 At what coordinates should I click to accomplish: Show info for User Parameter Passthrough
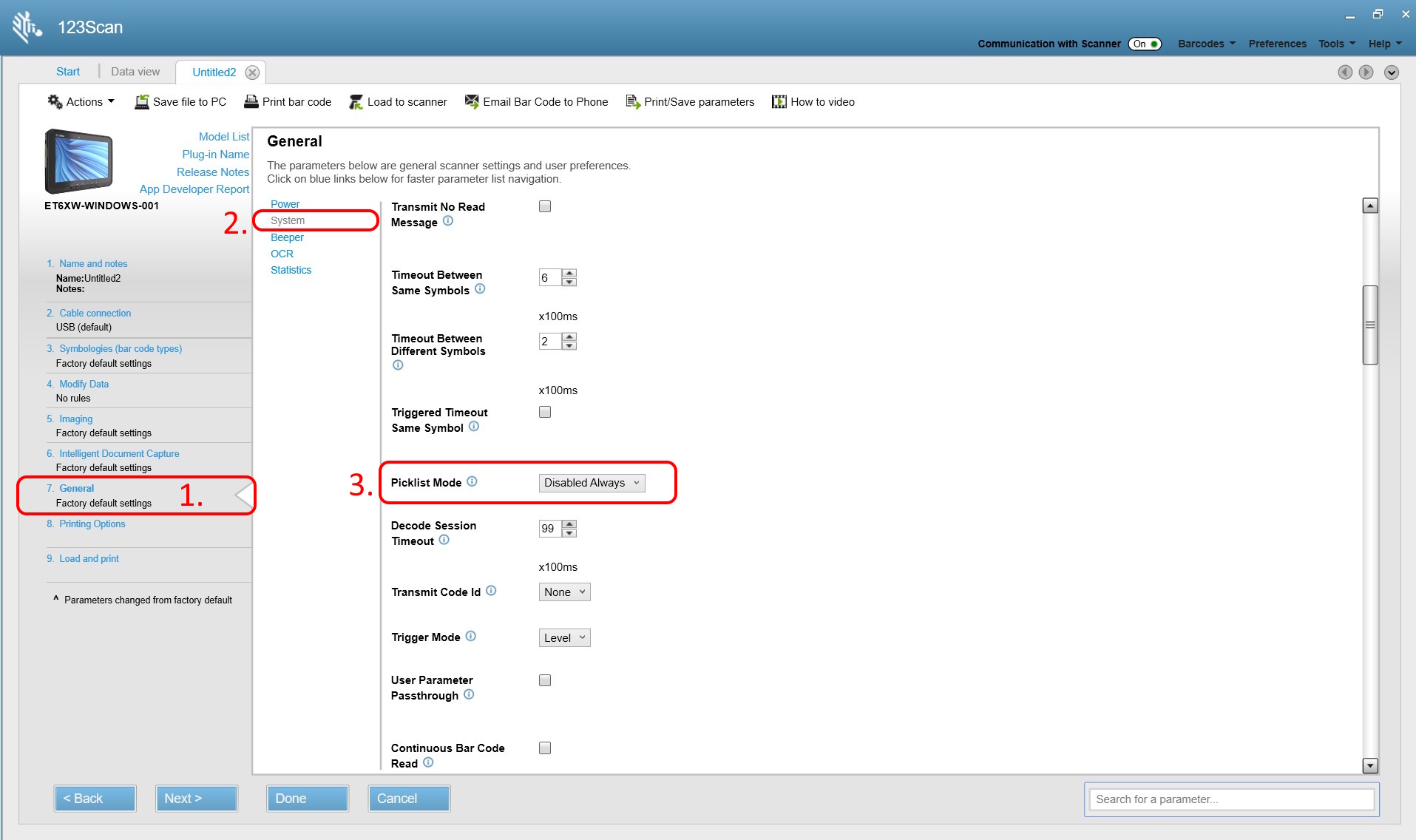click(x=469, y=694)
